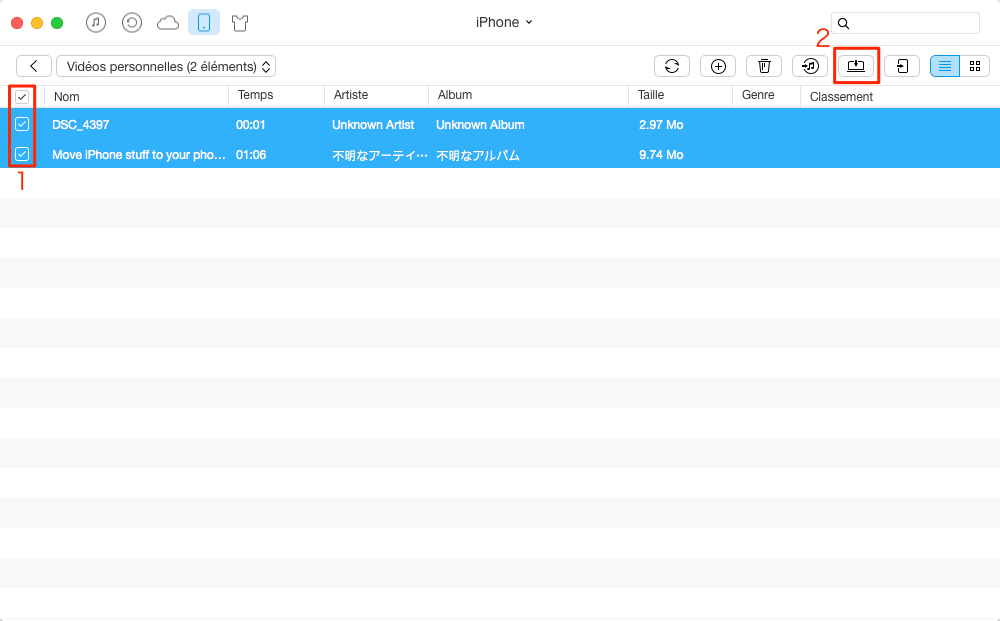
Task: Sort by the Artiste column header
Action: 351,95
